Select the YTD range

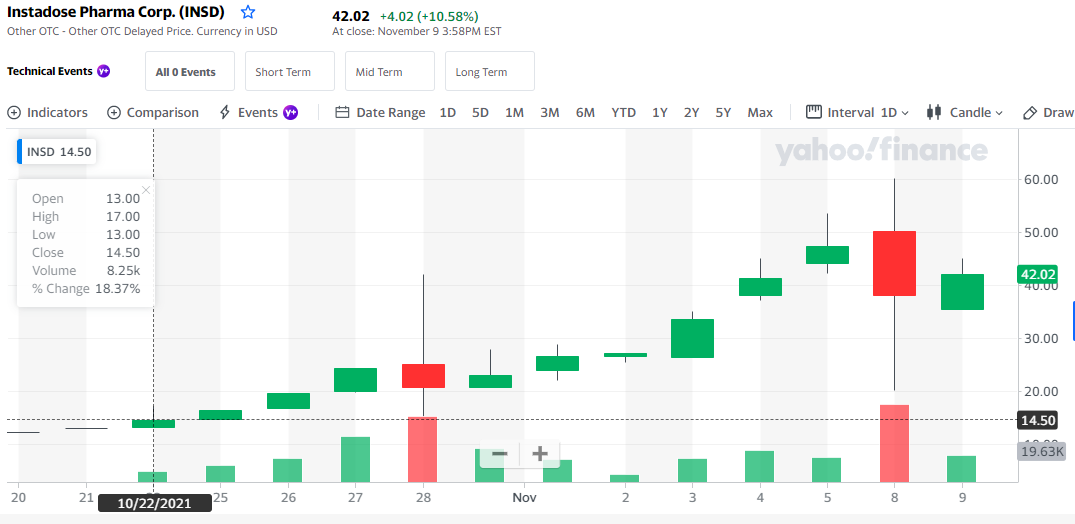pyautogui.click(x=623, y=112)
